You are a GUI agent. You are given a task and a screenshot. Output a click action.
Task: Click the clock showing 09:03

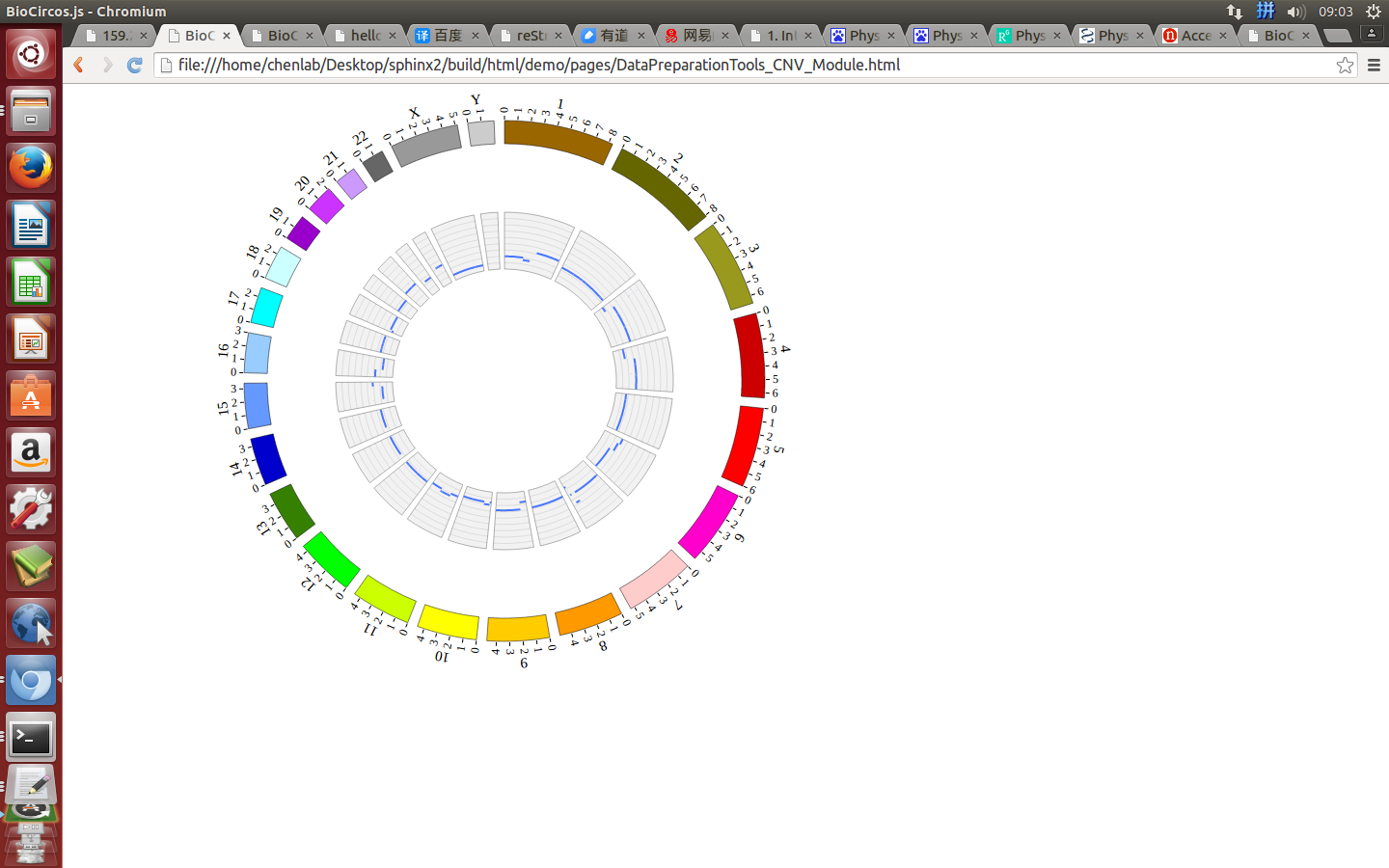1336,12
